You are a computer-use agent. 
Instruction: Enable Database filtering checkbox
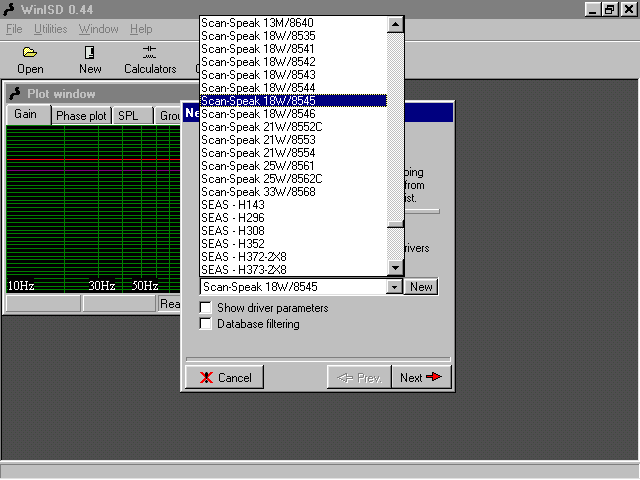tap(205, 324)
